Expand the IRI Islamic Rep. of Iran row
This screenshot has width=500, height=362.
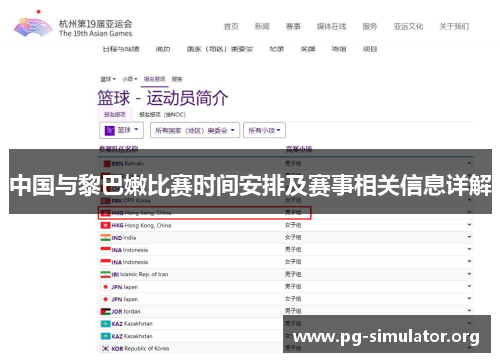pos(469,274)
